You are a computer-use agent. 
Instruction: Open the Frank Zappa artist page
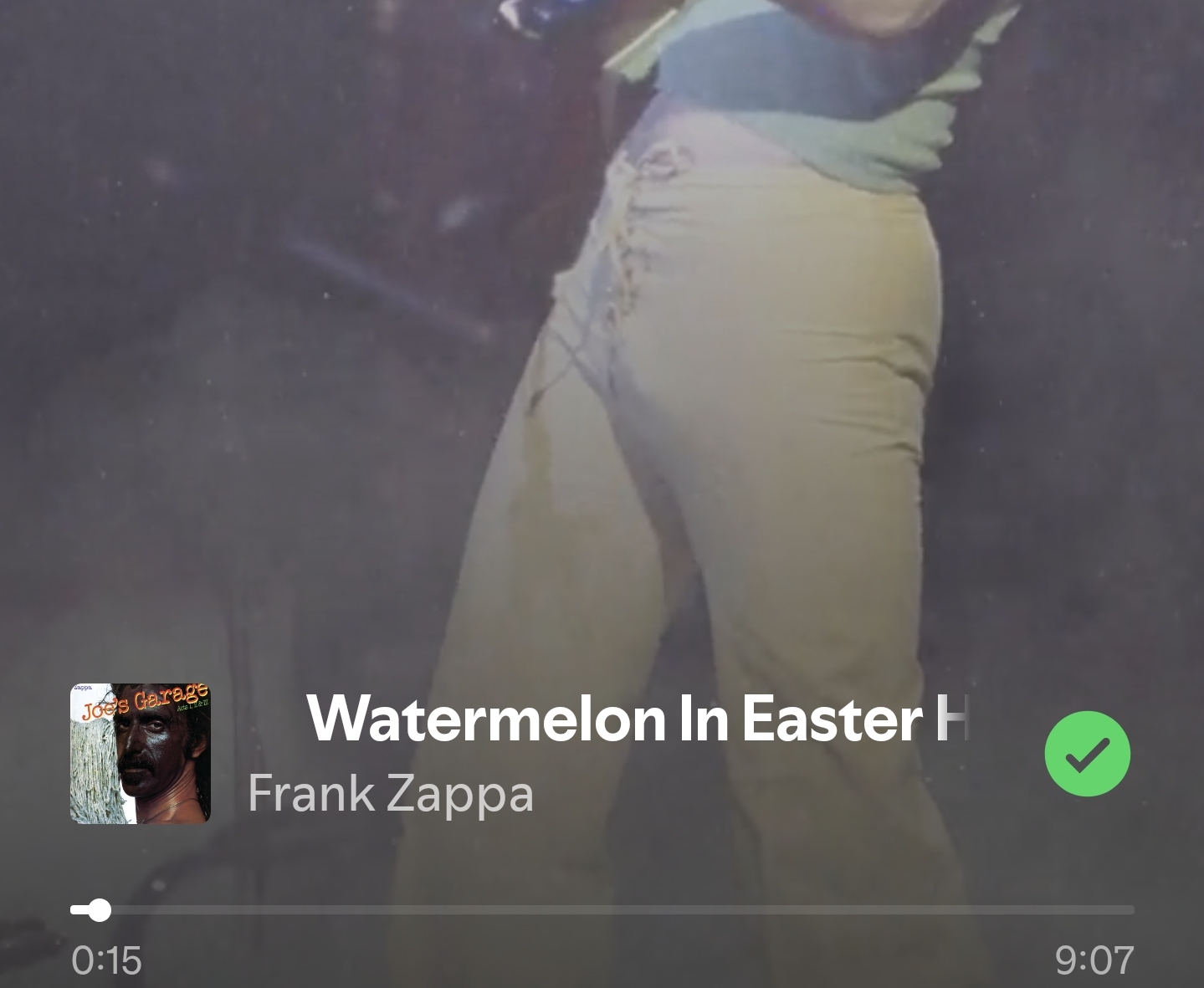[x=391, y=793]
